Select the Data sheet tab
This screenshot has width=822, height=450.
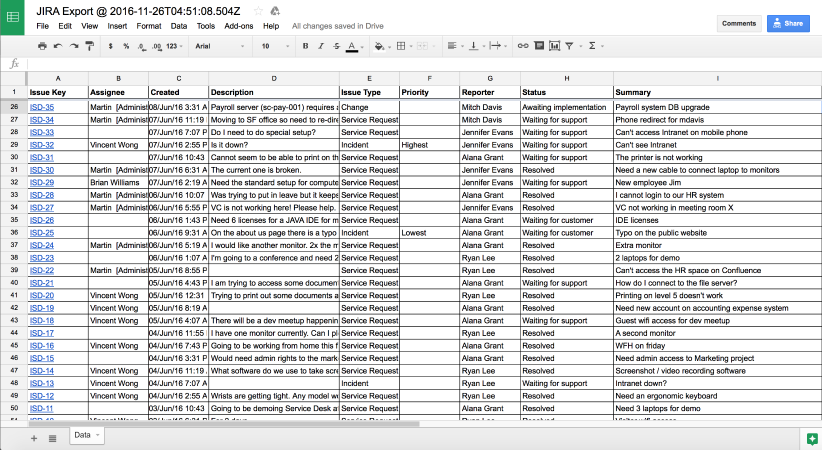(x=87, y=435)
